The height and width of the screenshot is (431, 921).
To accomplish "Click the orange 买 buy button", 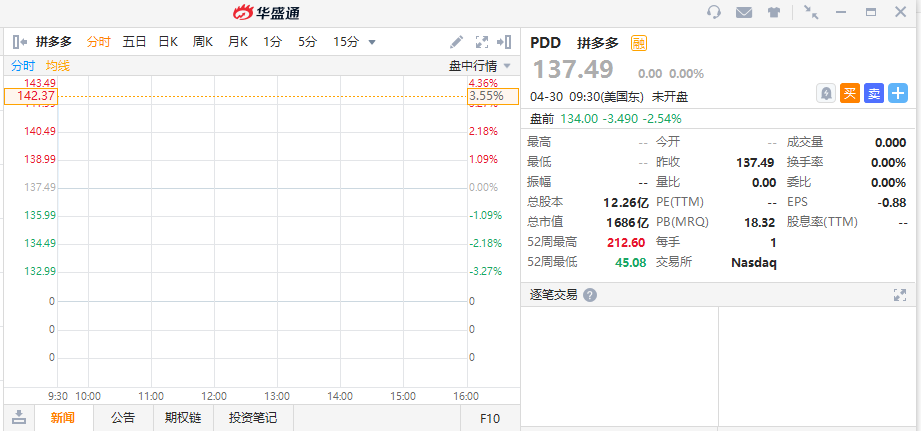I will [850, 93].
